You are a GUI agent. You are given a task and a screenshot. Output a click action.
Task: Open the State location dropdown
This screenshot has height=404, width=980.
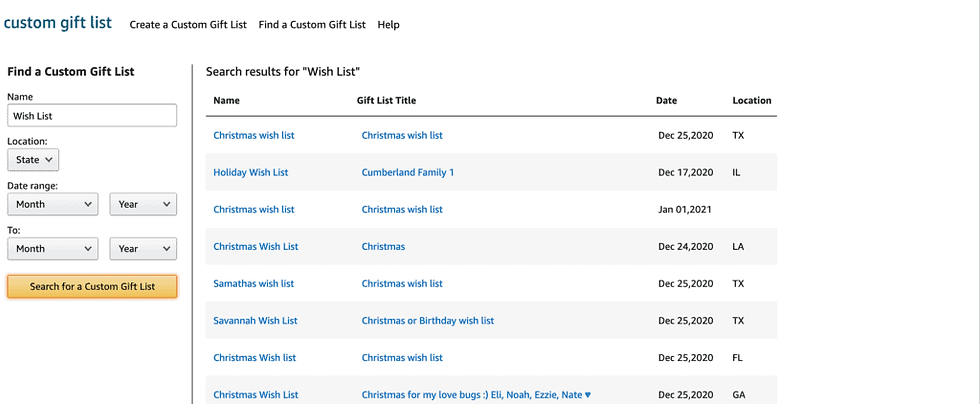pyautogui.click(x=33, y=159)
